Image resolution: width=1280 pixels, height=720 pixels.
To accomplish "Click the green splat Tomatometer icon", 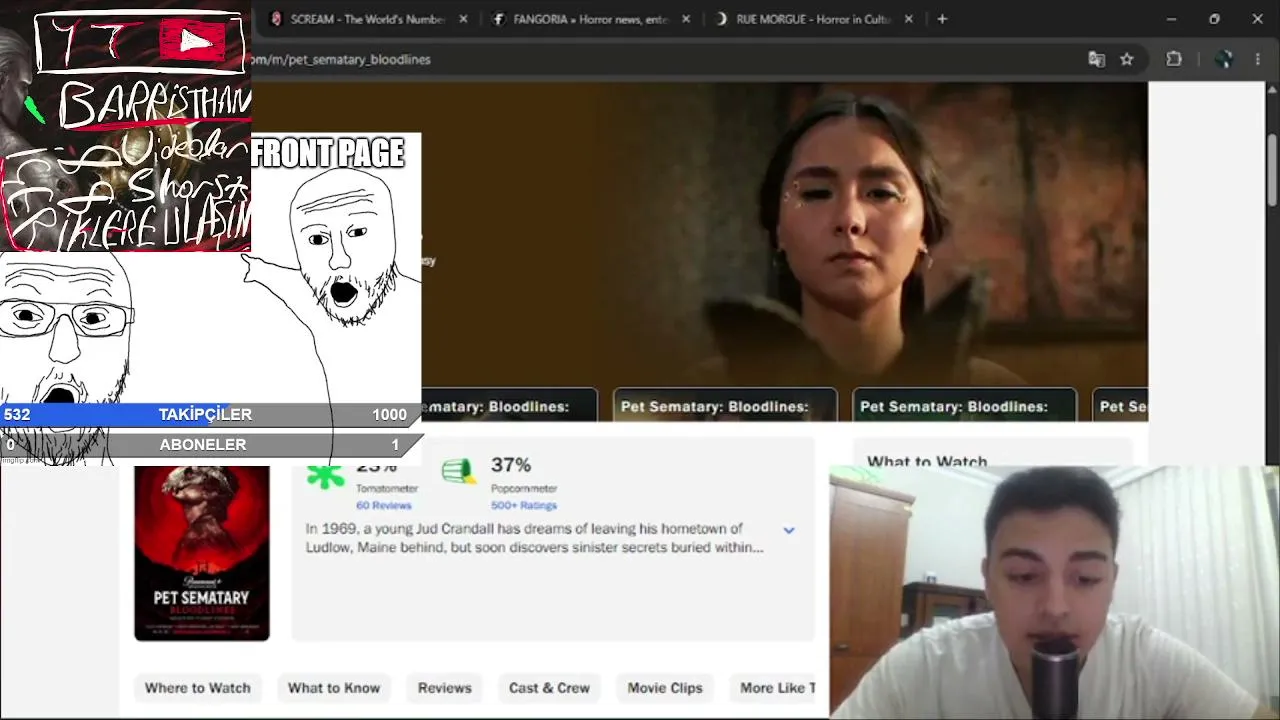I will (x=325, y=473).
